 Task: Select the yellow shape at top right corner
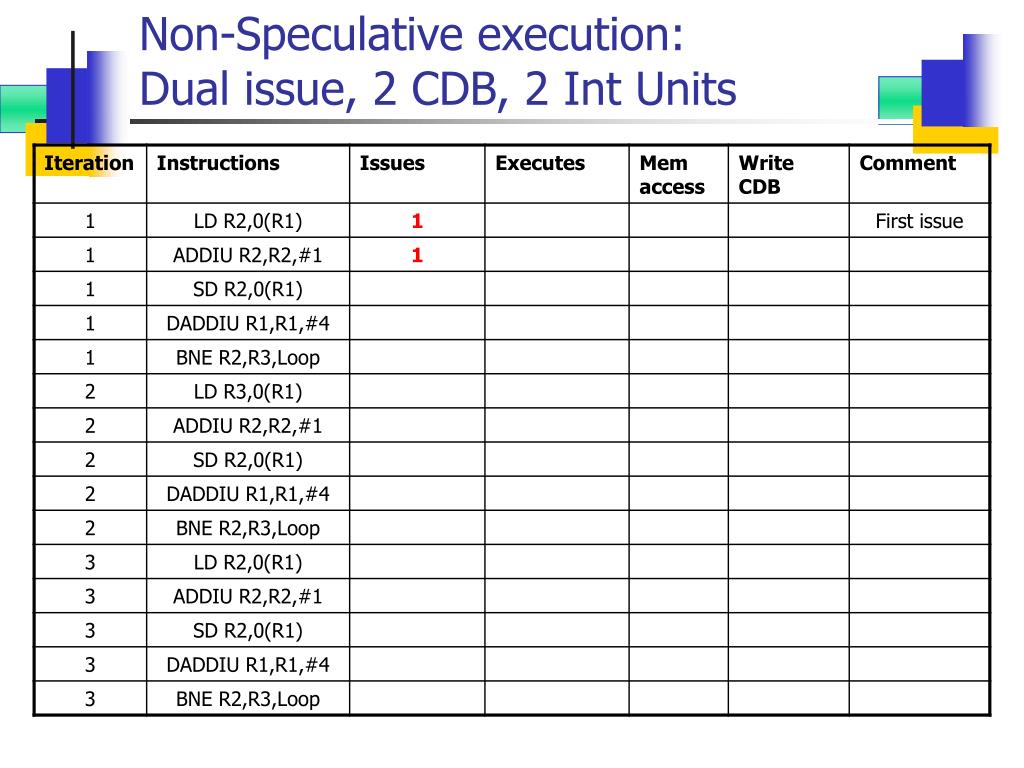955,136
